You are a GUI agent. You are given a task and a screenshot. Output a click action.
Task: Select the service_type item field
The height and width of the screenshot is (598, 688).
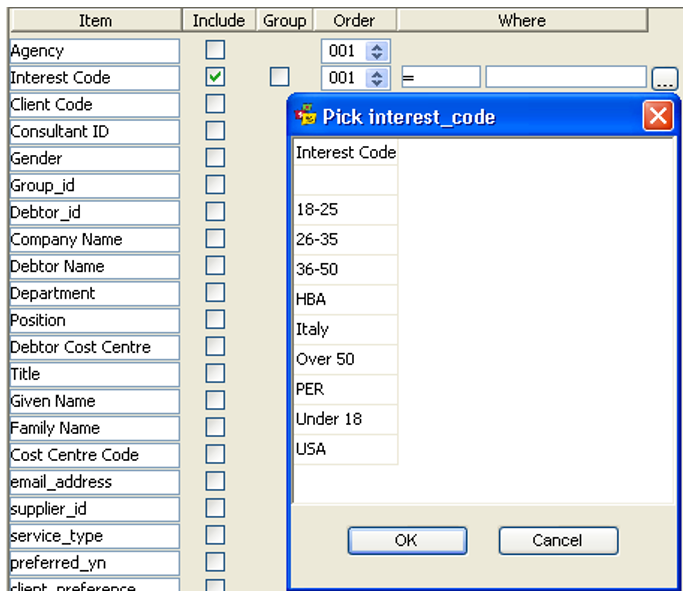(x=95, y=536)
